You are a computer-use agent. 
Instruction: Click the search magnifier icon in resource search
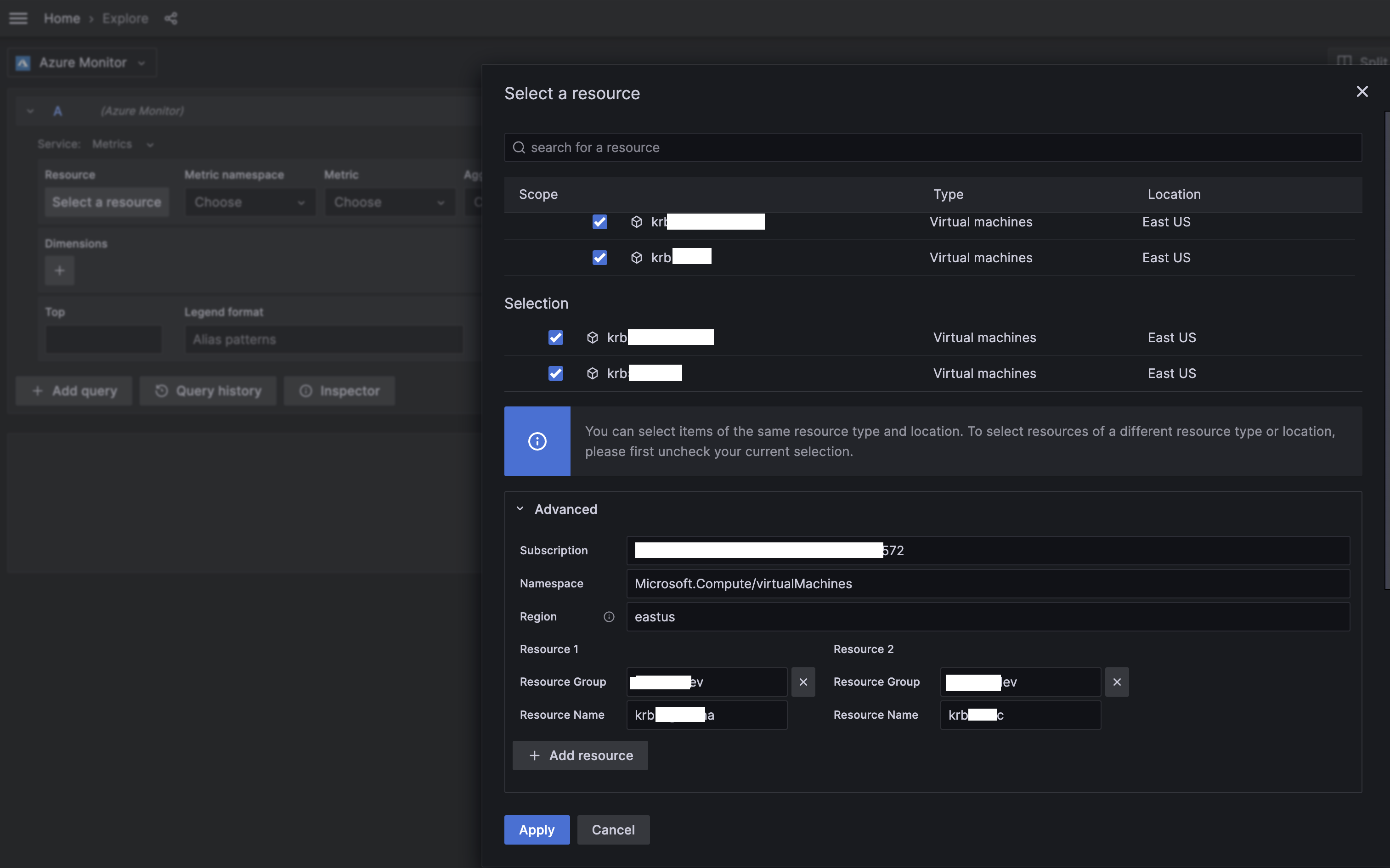[x=519, y=147]
